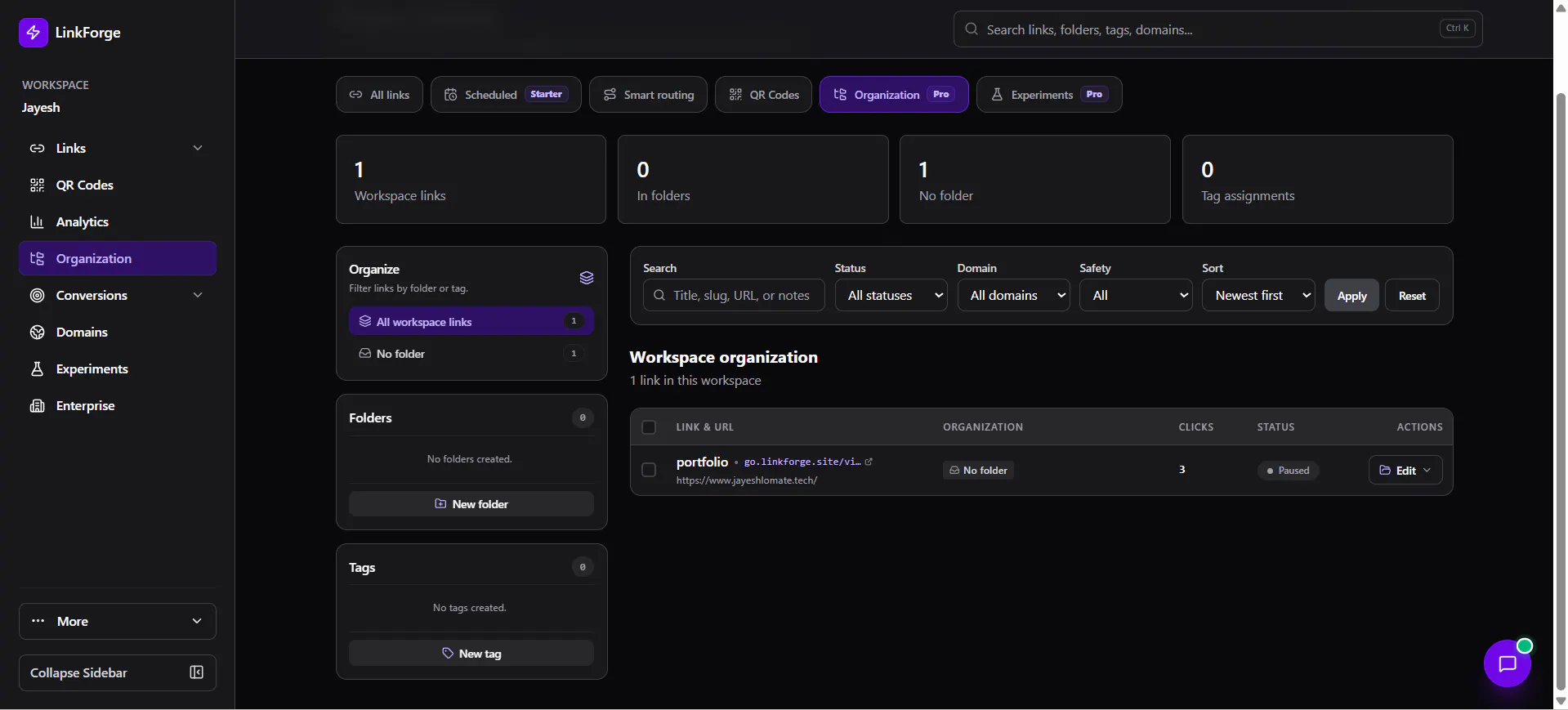Click the Apply filters button

click(x=1351, y=295)
